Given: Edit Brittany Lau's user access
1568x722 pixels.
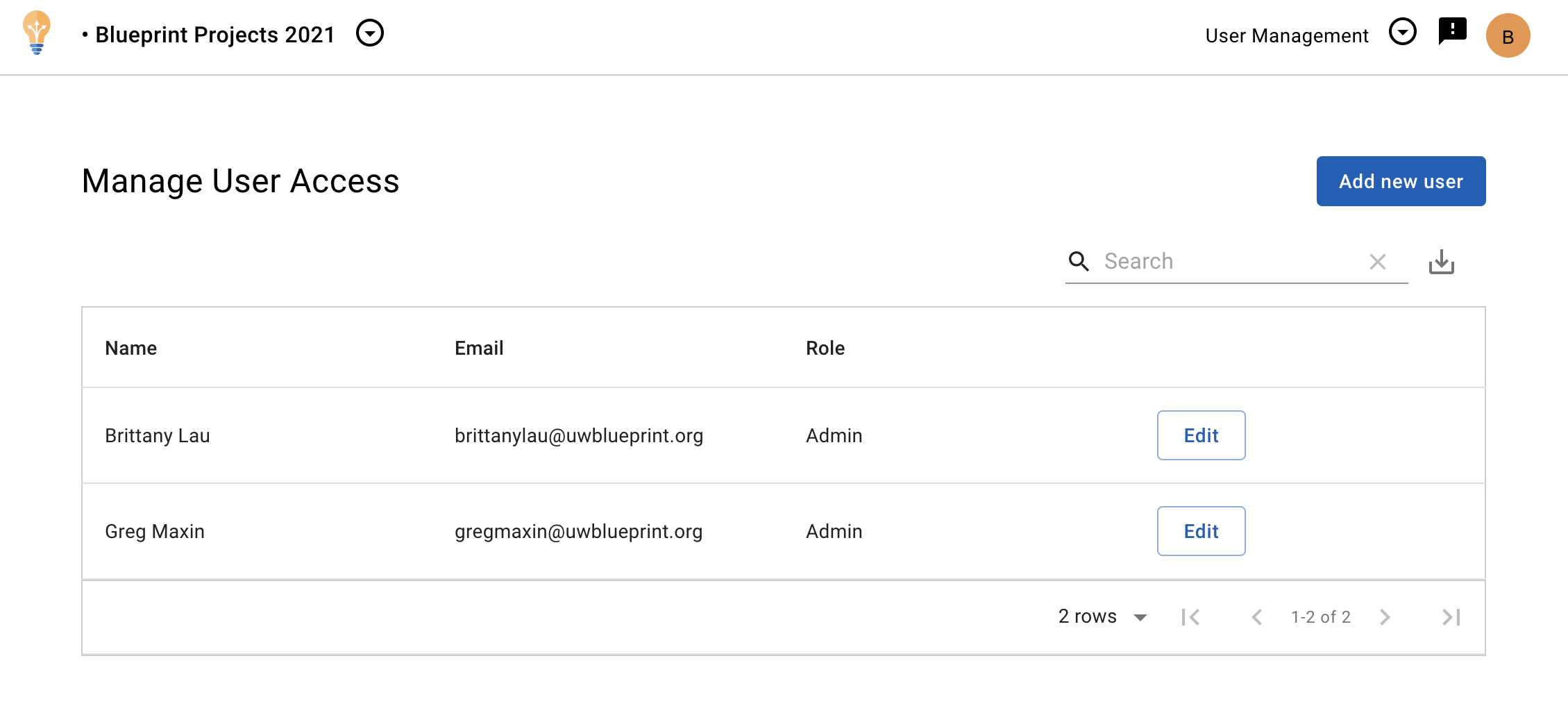Looking at the screenshot, I should (1200, 435).
